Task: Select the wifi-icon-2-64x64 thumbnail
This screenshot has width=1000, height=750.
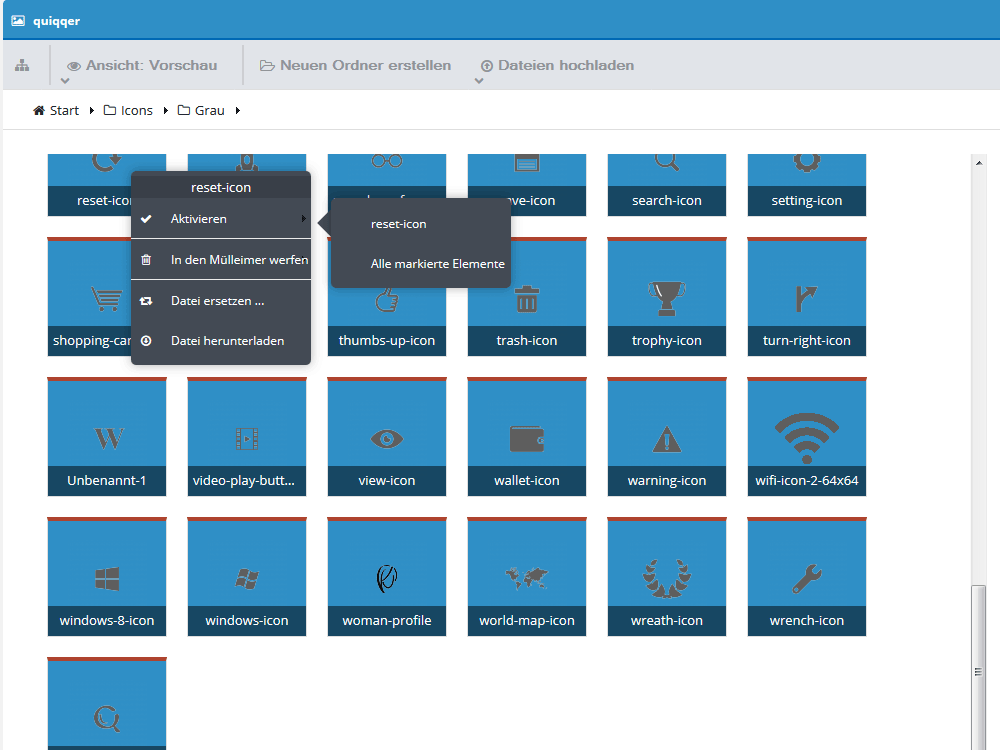Action: tap(807, 438)
